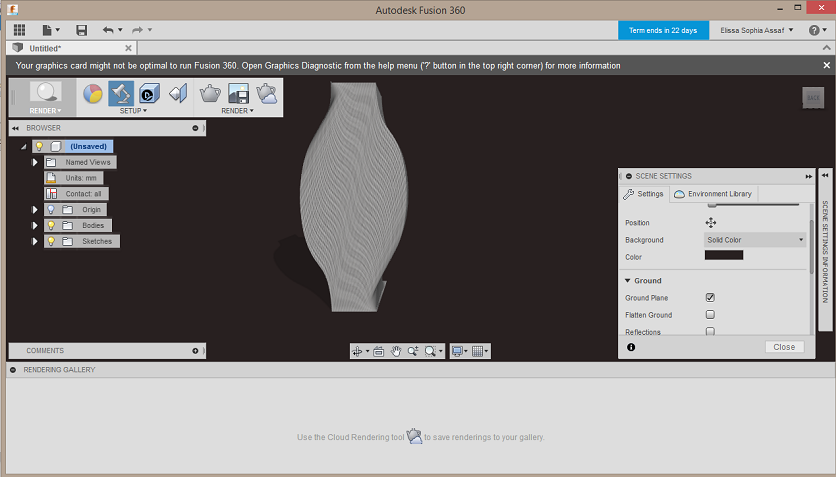Screen dimensions: 836x477
Task: Click the Position move icon
Action: point(711,223)
